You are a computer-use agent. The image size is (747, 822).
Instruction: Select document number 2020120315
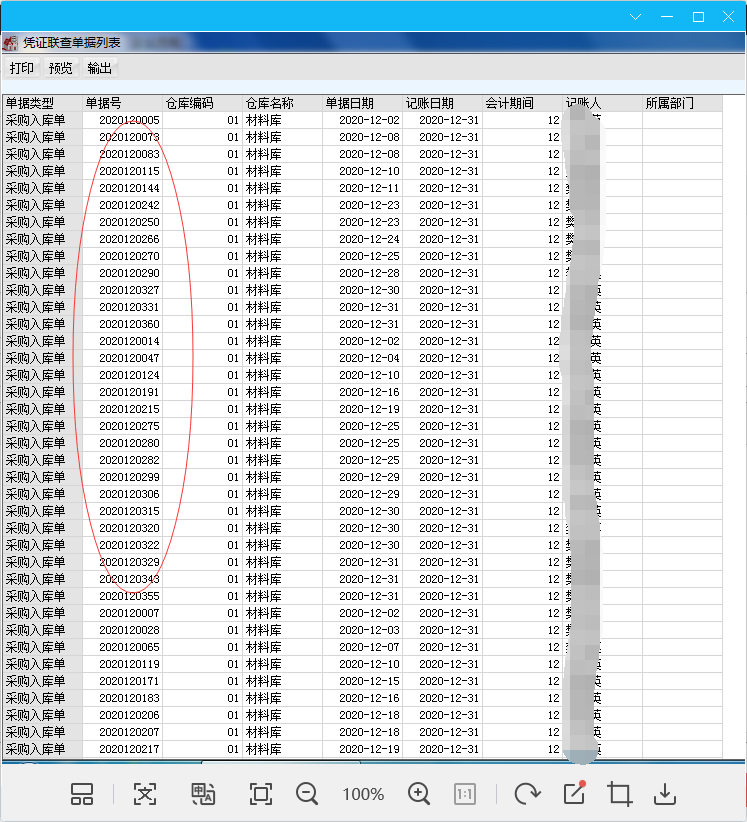(129, 511)
